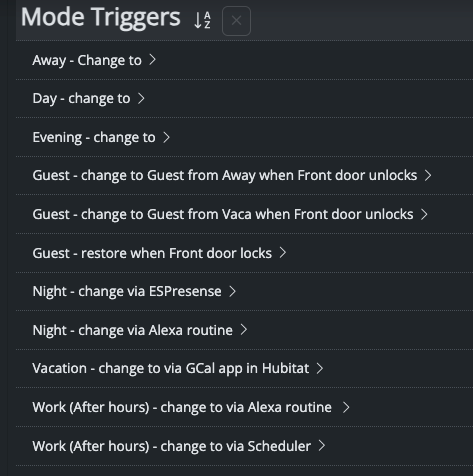Image resolution: width=473 pixels, height=476 pixels.
Task: Expand the Evening - change to chevron
Action: tap(166, 137)
